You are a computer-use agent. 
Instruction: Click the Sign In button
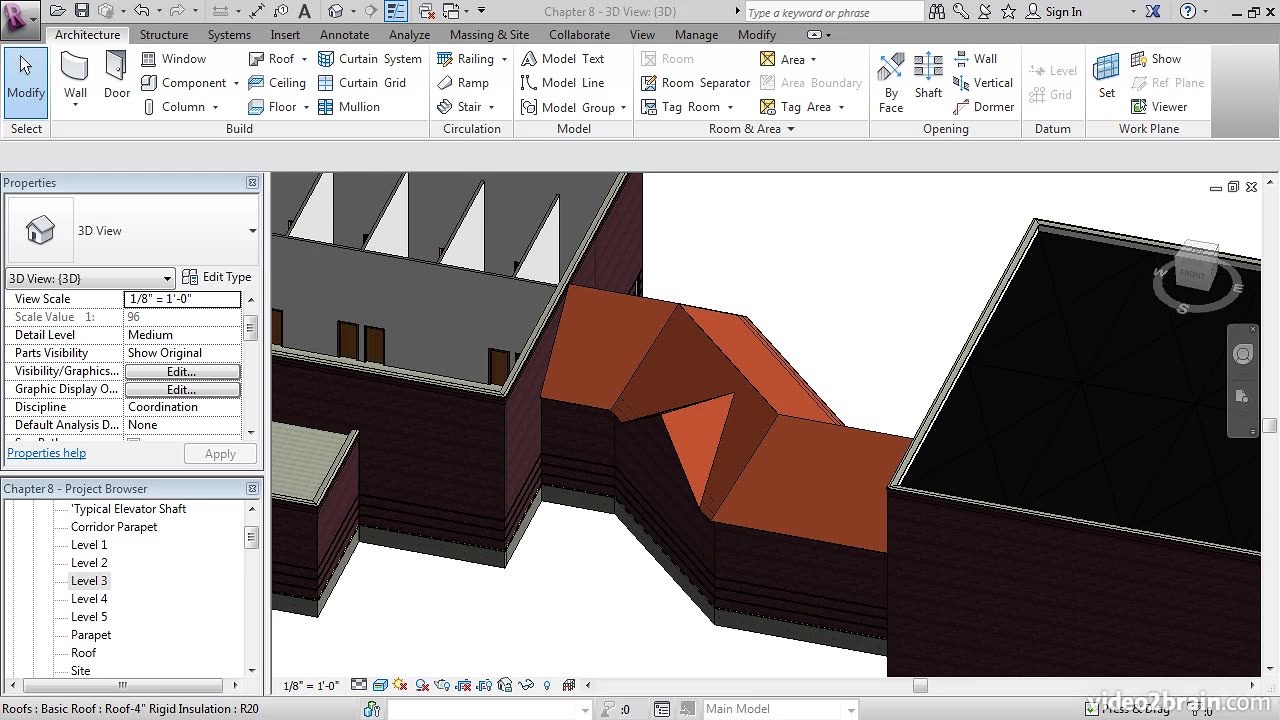(x=1054, y=12)
